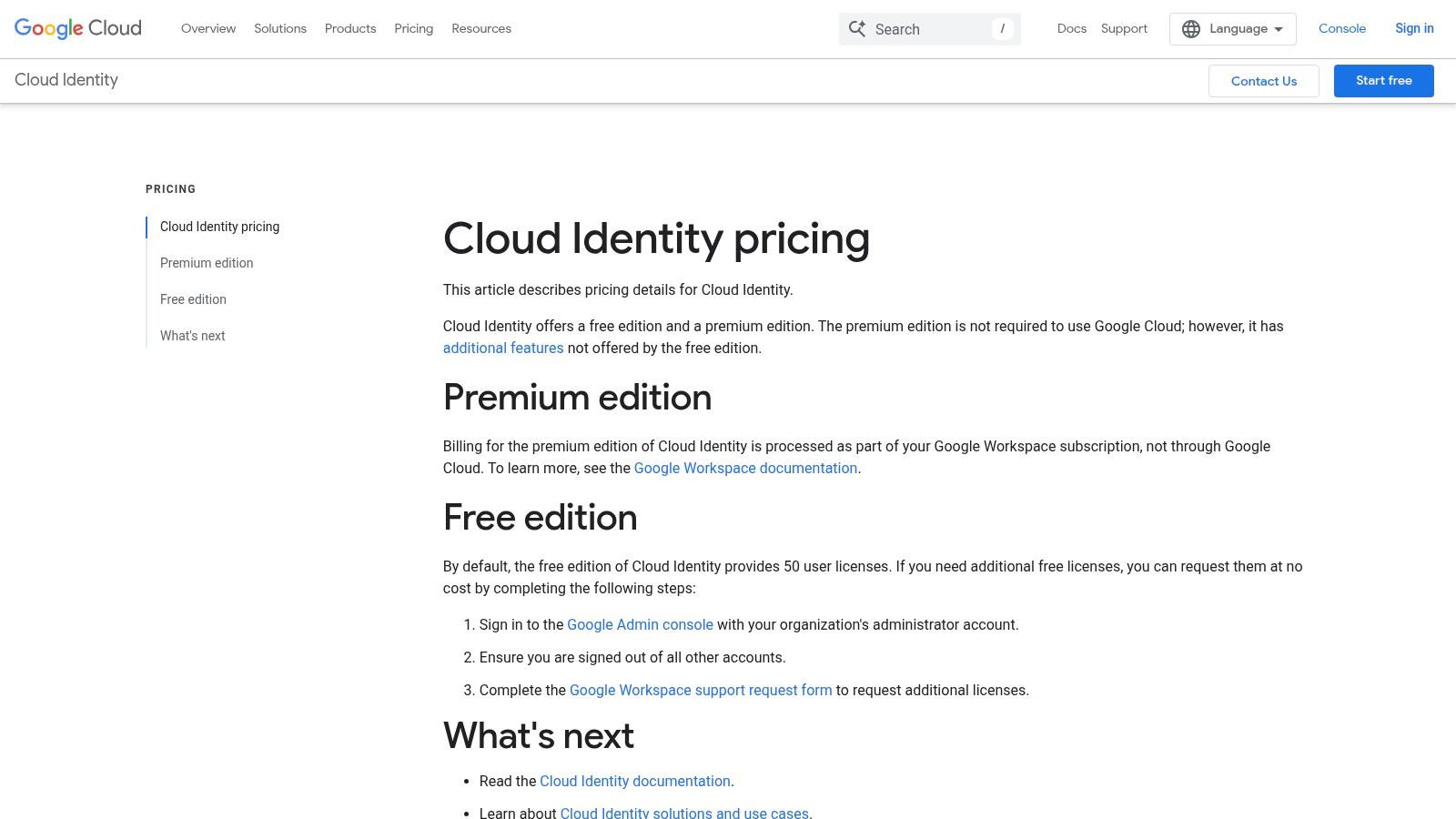Viewport: 1456px width, 819px height.
Task: Open Cloud Identity solutions and use cases link
Action: pos(684,813)
